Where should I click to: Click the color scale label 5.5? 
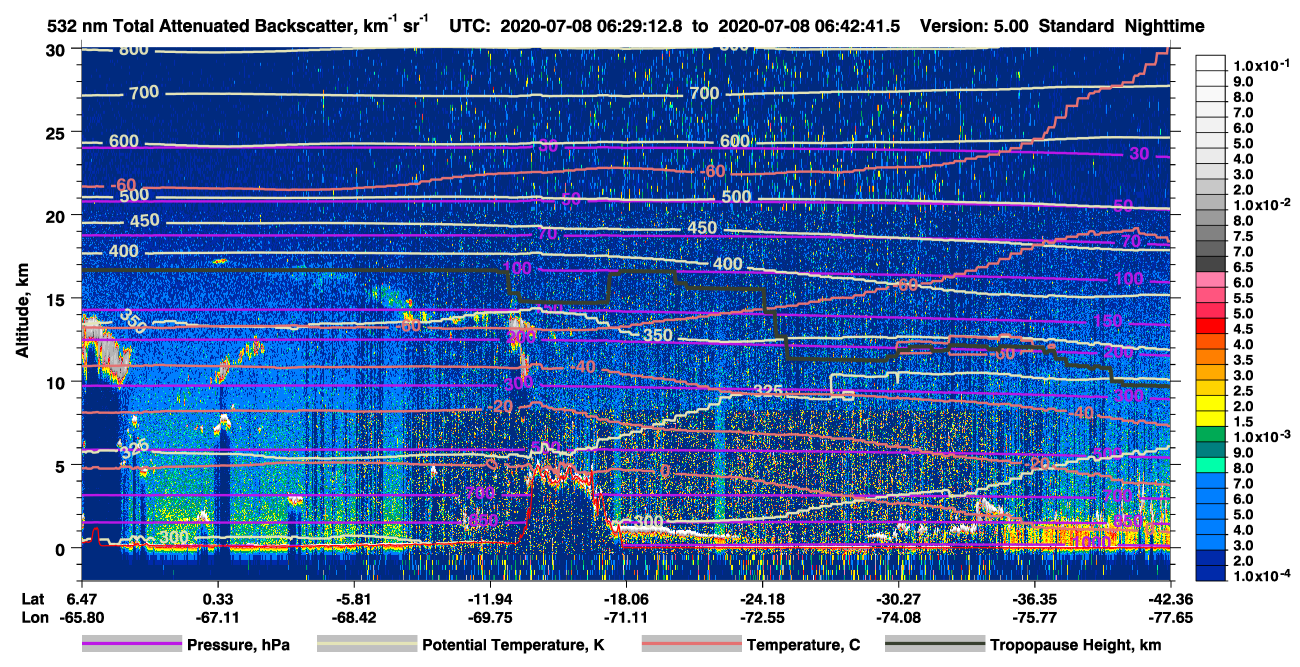(1243, 298)
